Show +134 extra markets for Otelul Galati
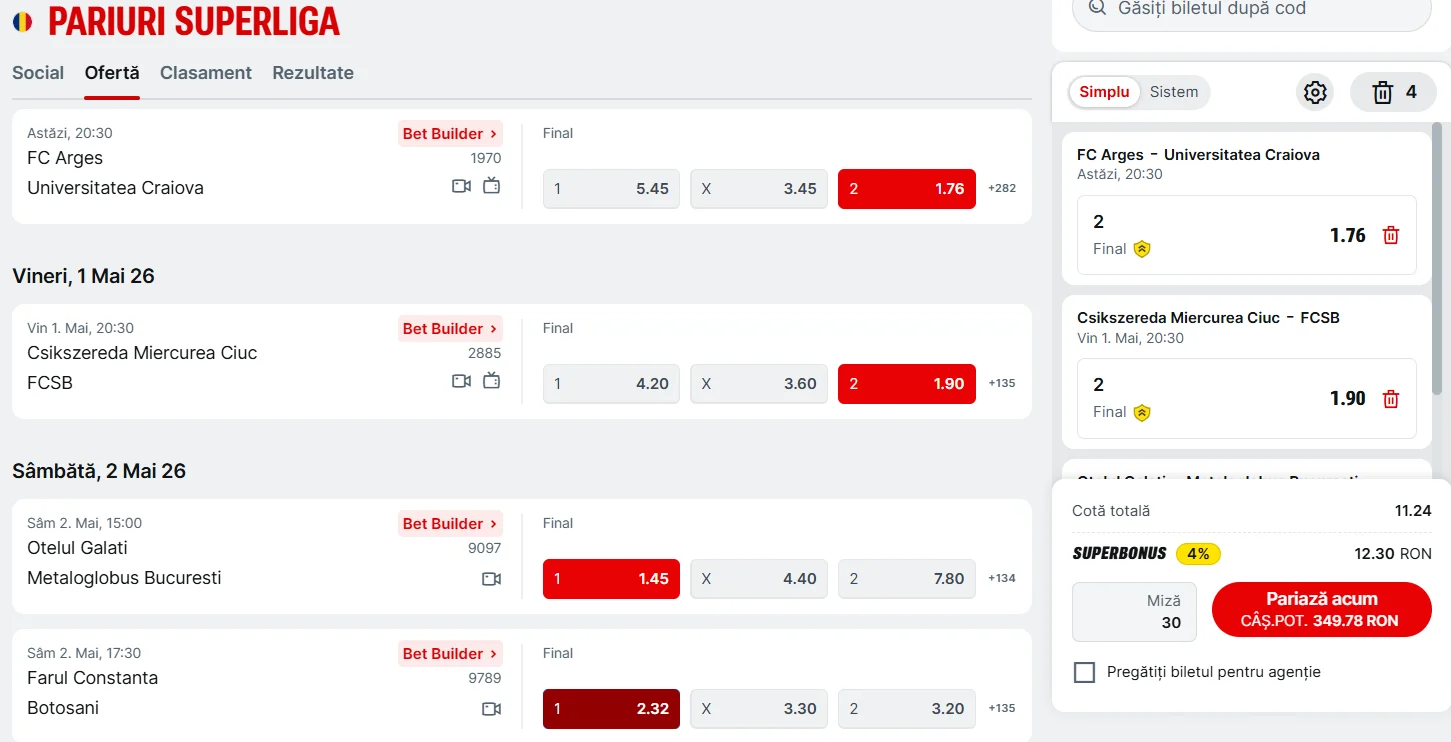 [1002, 578]
